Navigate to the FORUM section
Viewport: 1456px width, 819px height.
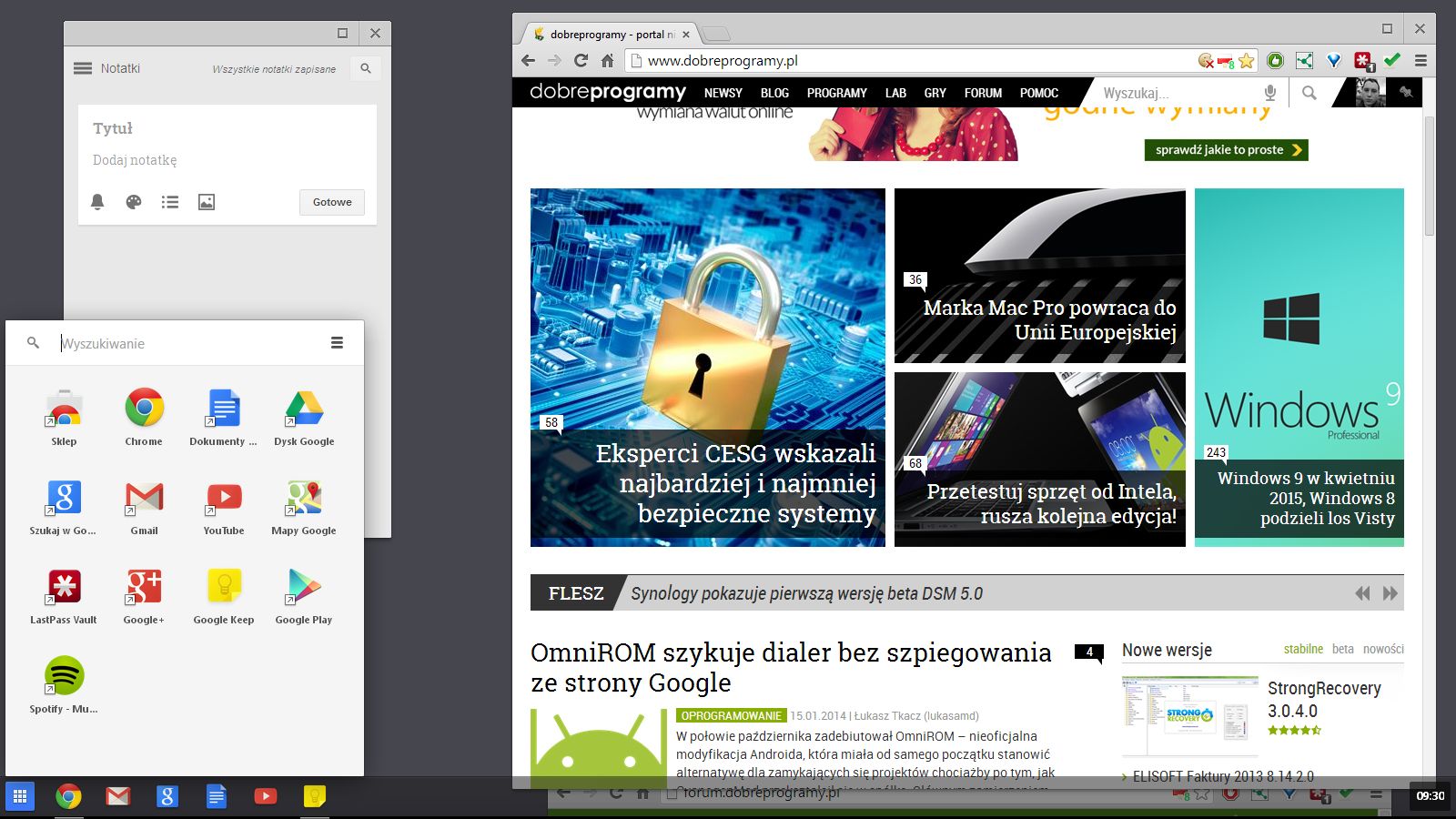[x=983, y=93]
